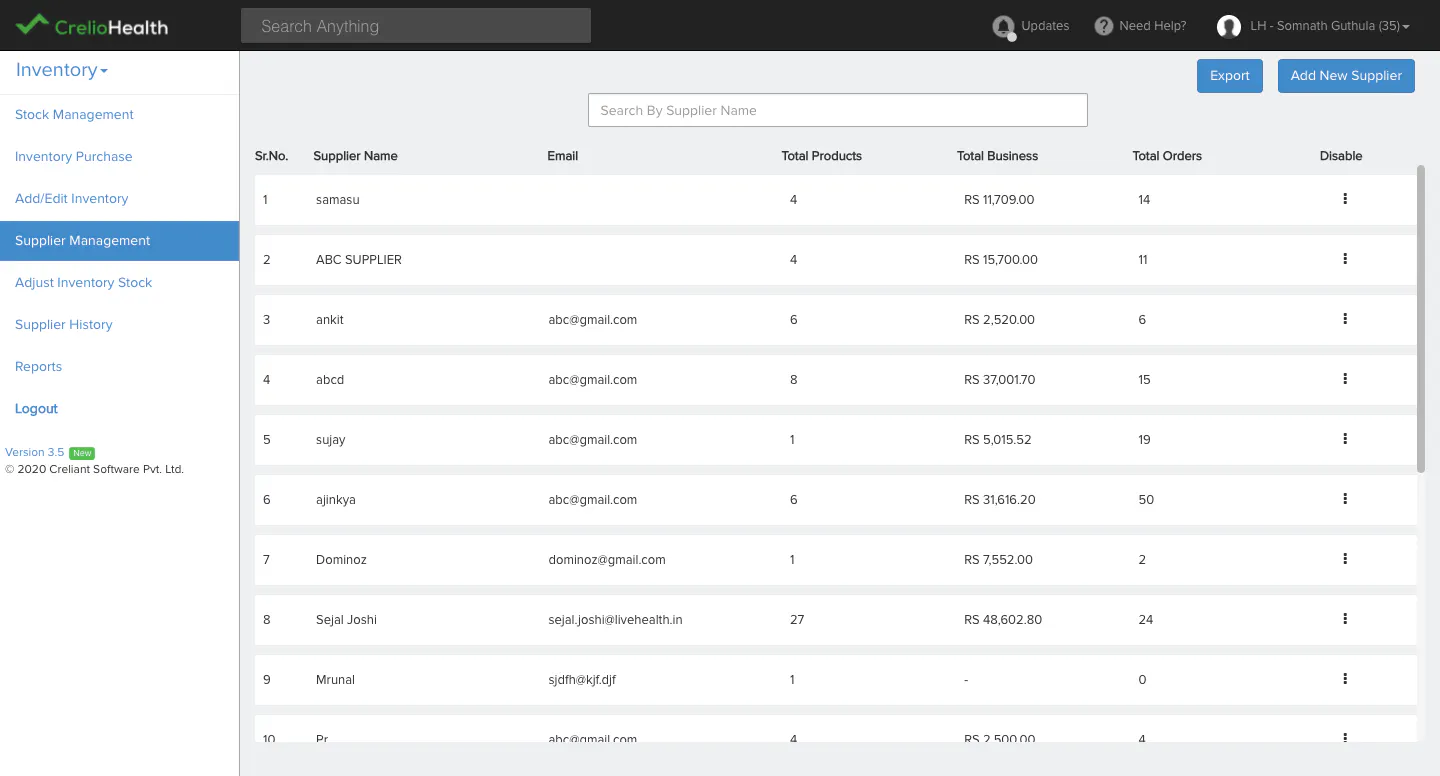
Task: Open the Updates bell icon
Action: coord(1003,27)
